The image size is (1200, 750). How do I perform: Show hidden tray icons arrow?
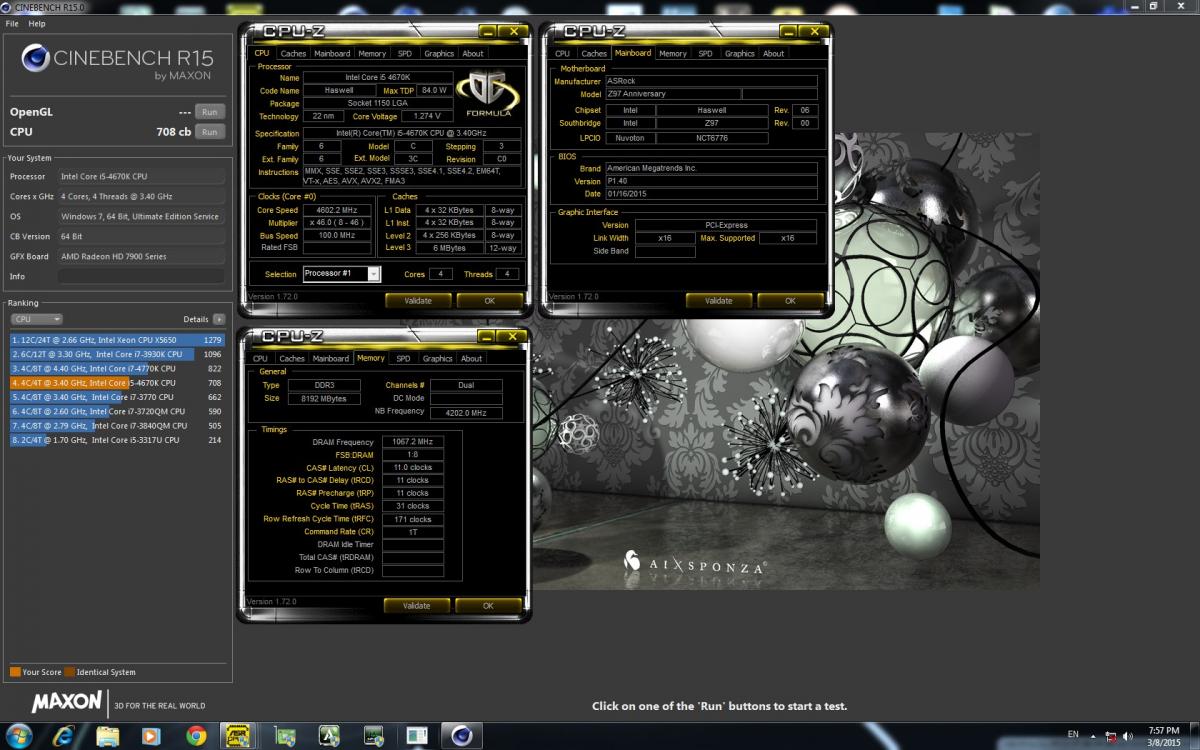(x=1095, y=736)
